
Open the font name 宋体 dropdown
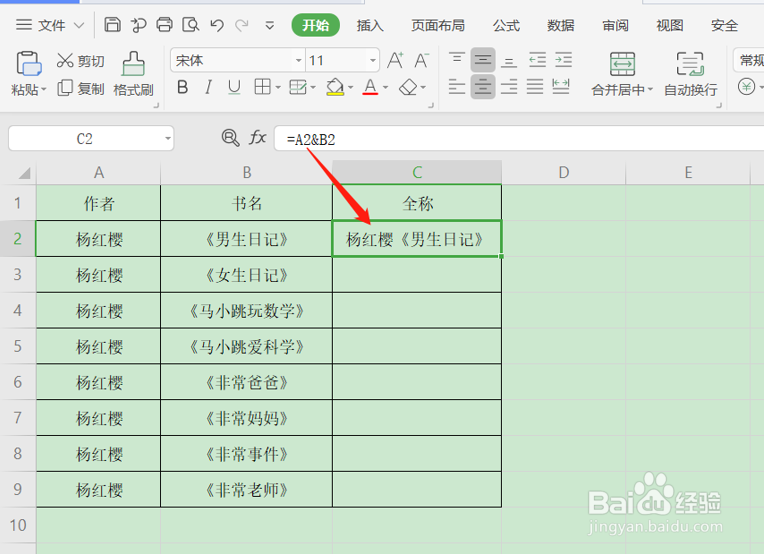(298, 61)
